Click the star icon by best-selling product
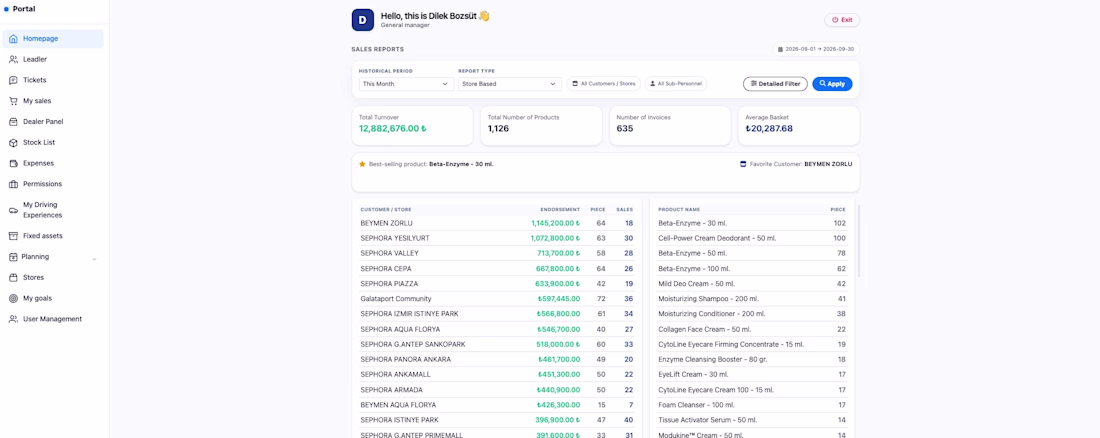 tap(362, 164)
